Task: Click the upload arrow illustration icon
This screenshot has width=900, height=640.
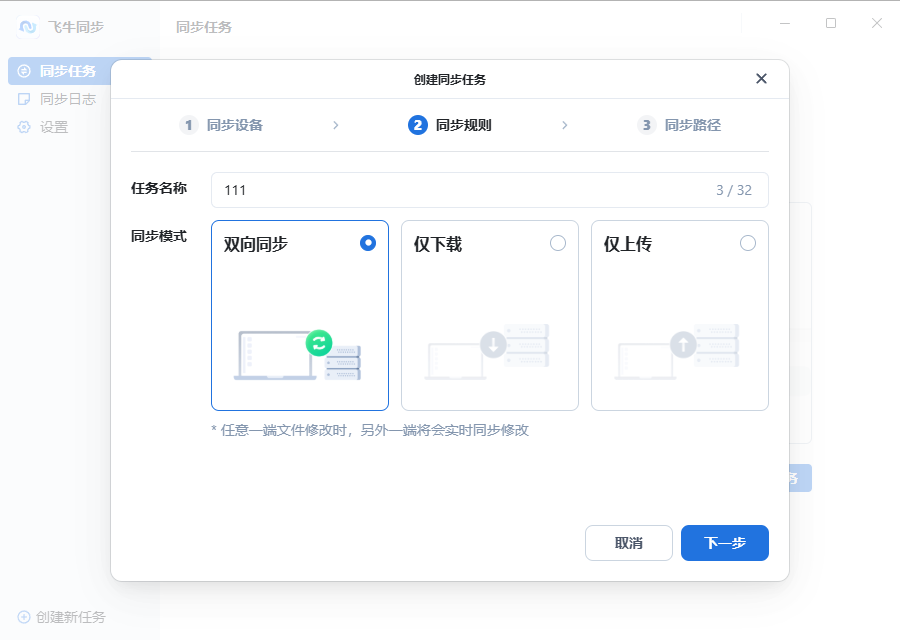Action: point(683,345)
